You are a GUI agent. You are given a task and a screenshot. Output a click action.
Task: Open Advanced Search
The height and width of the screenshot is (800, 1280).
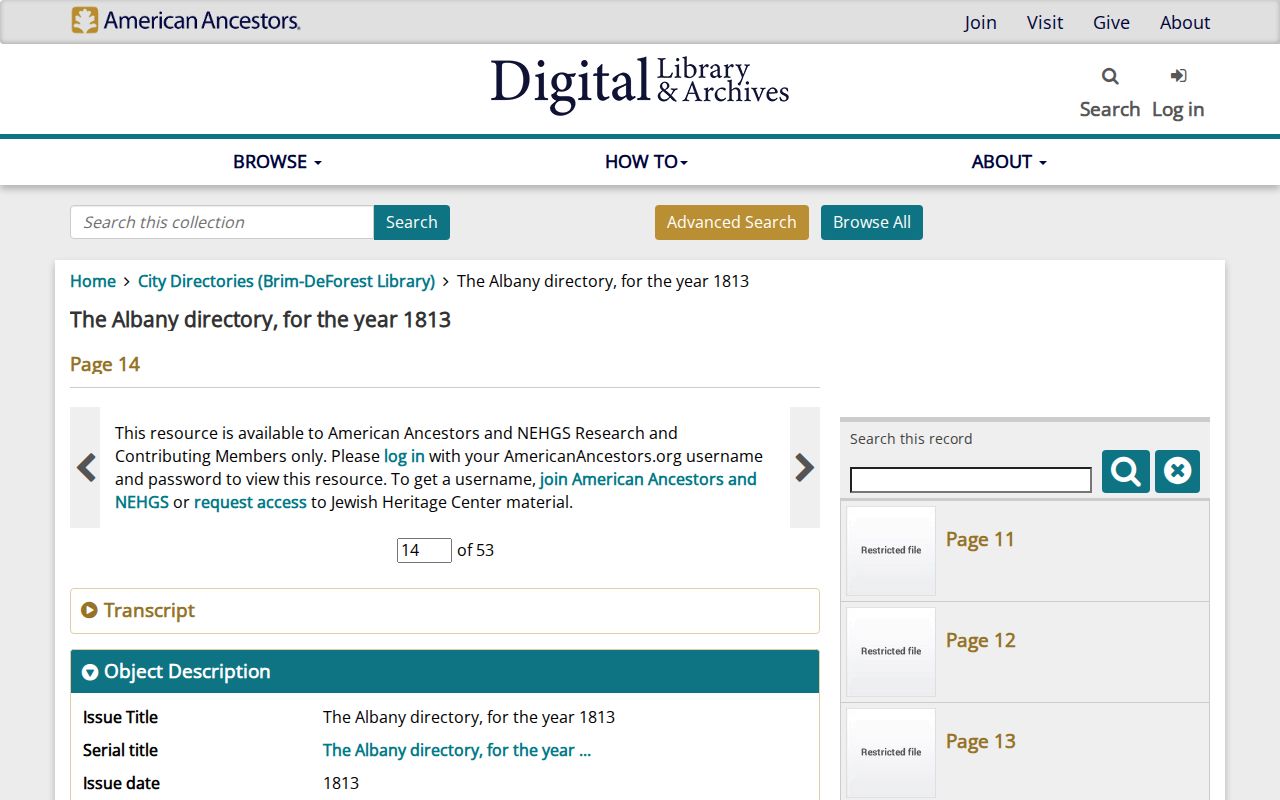click(x=732, y=222)
